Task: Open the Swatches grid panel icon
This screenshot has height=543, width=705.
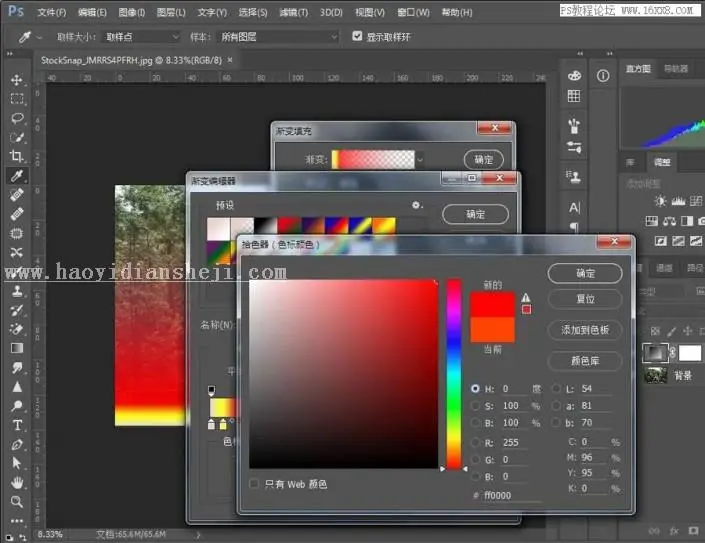Action: [574, 96]
